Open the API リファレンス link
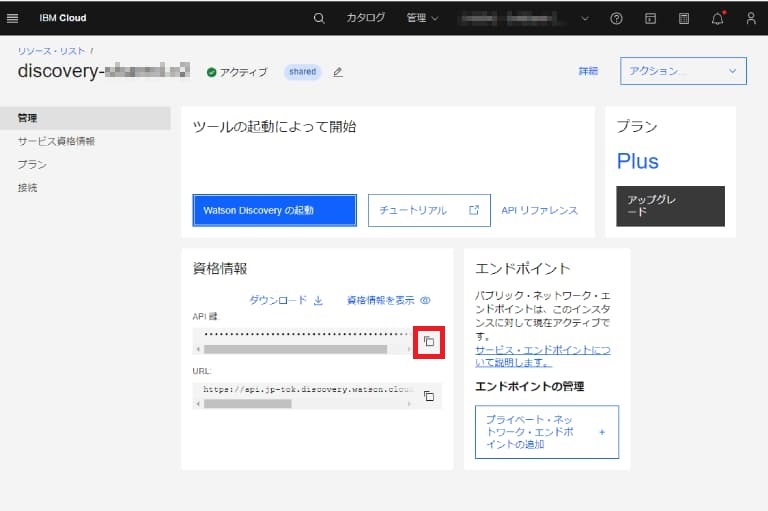This screenshot has height=511, width=768. pos(539,210)
